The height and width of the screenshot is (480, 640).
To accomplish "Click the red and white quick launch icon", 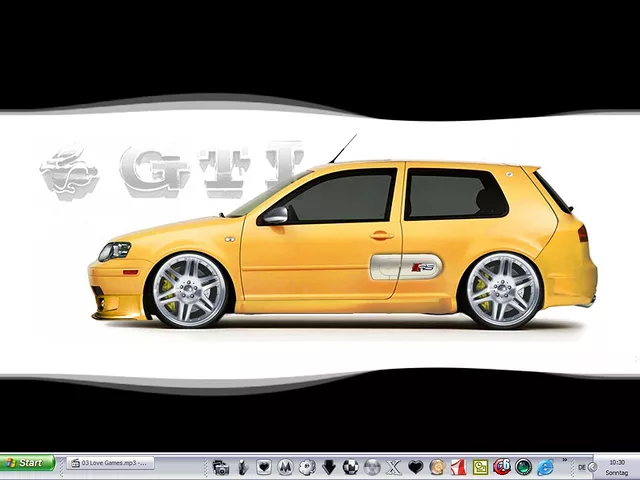I will click(x=458, y=467).
